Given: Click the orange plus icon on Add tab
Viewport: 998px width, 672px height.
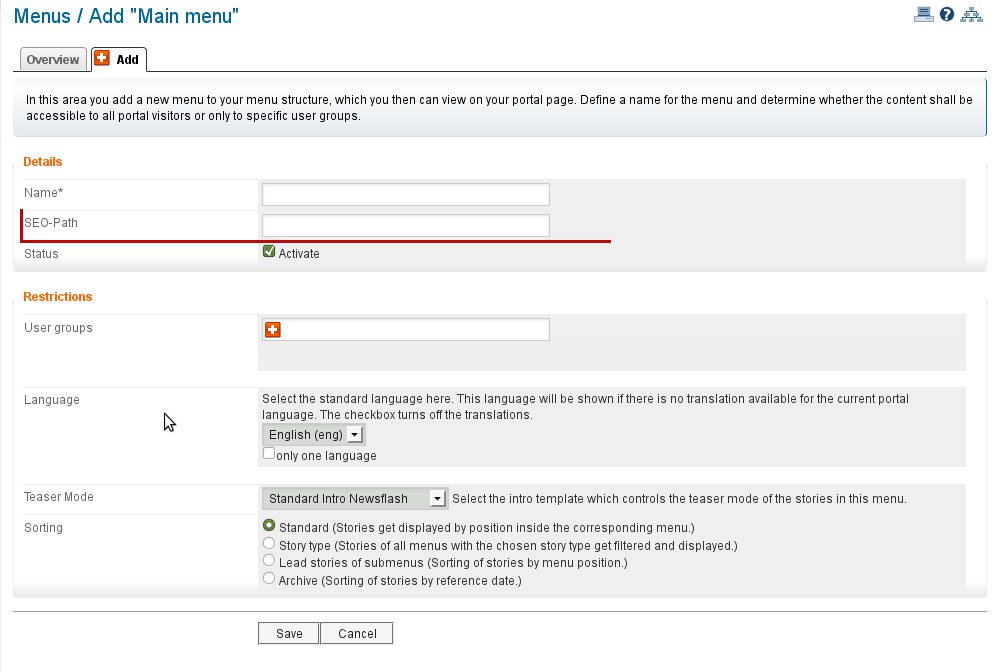Looking at the screenshot, I should tap(102, 59).
